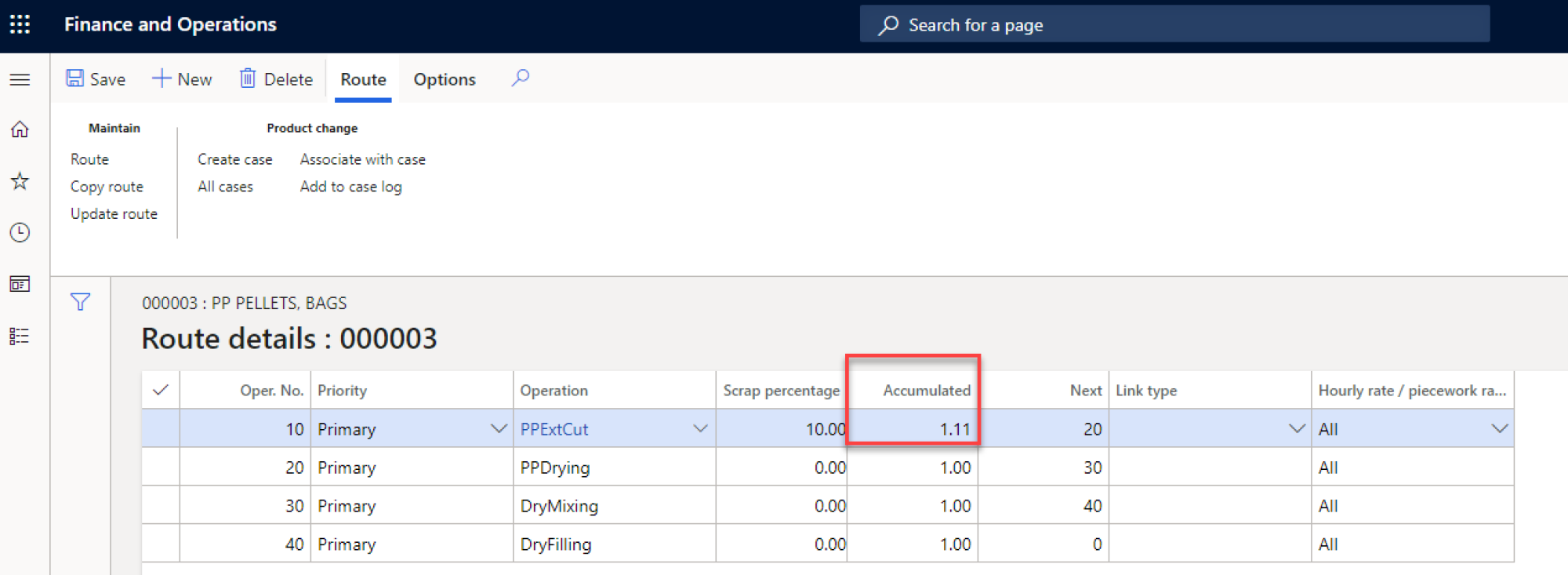This screenshot has height=575, width=1568.
Task: Click the Priority column header
Action: click(x=412, y=390)
